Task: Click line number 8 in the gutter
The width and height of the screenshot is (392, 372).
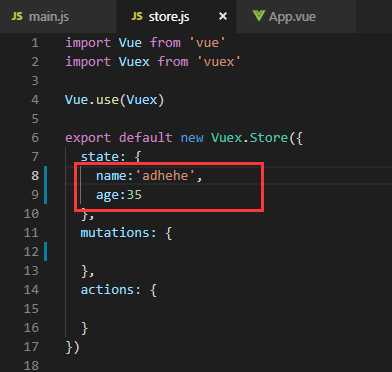Action: [x=35, y=175]
